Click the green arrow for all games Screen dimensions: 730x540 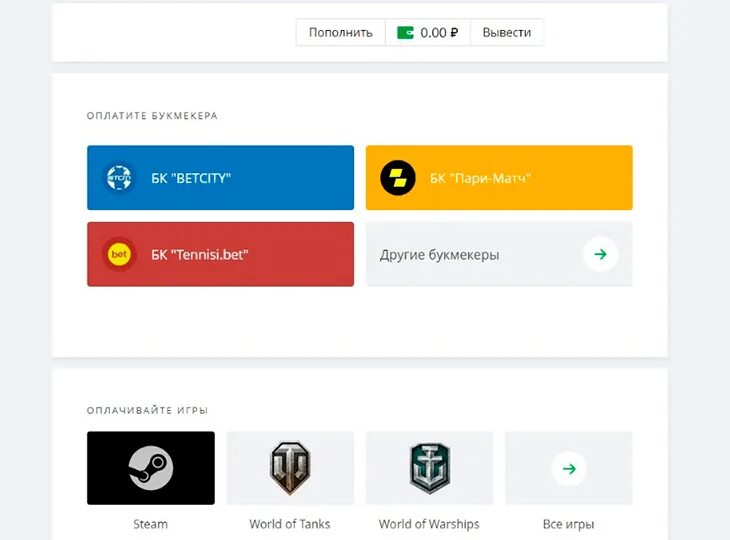pyautogui.click(x=569, y=469)
